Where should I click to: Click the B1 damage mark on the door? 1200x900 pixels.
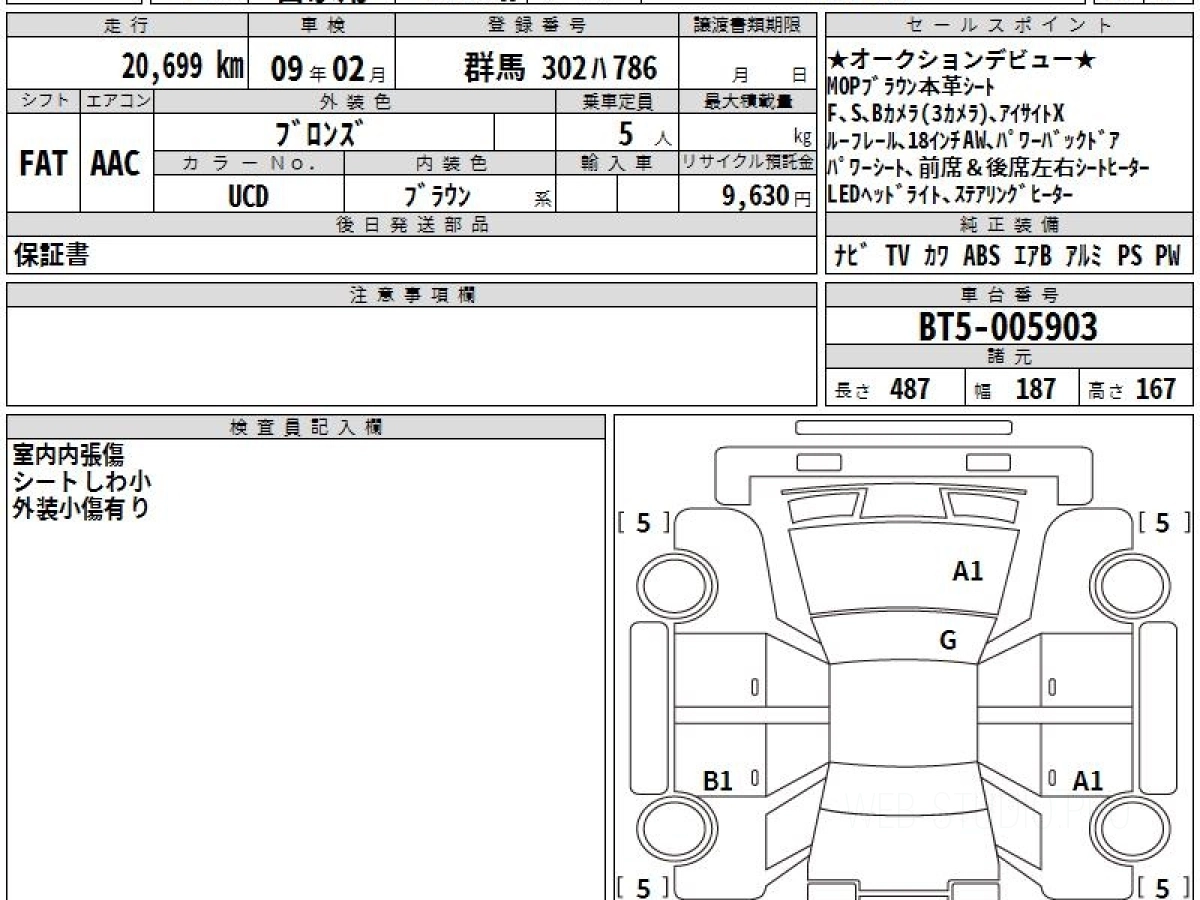[x=718, y=781]
